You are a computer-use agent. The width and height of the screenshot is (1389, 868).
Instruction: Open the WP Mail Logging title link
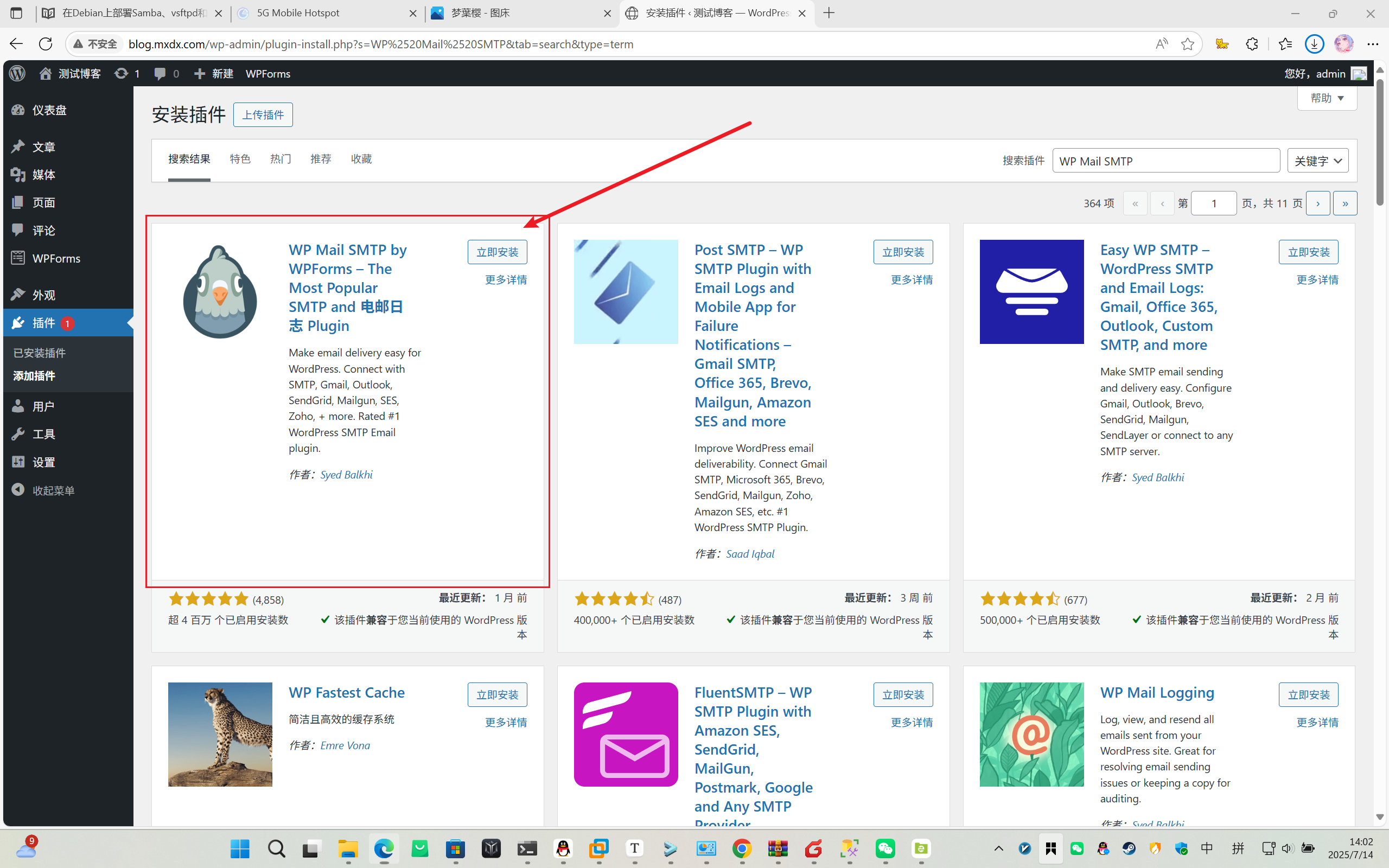click(1157, 692)
